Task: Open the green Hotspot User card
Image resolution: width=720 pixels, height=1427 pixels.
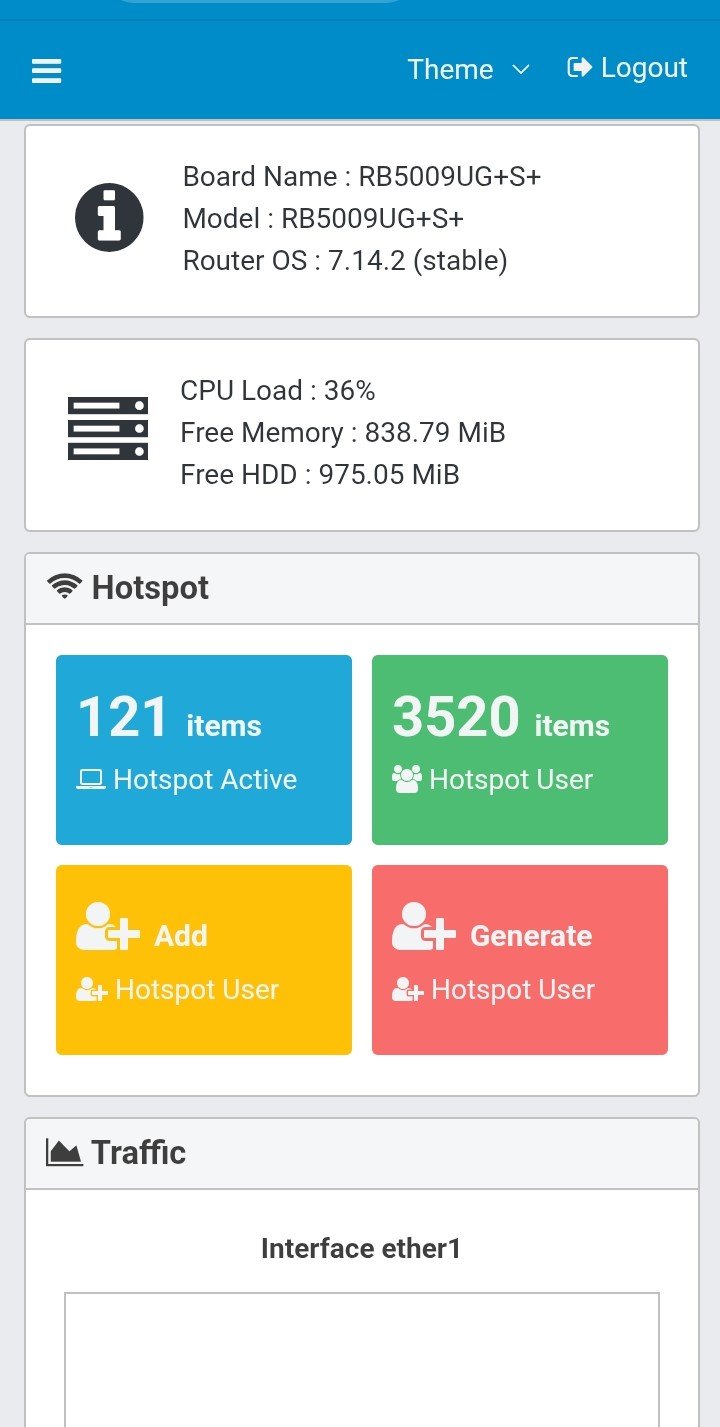Action: coord(519,749)
